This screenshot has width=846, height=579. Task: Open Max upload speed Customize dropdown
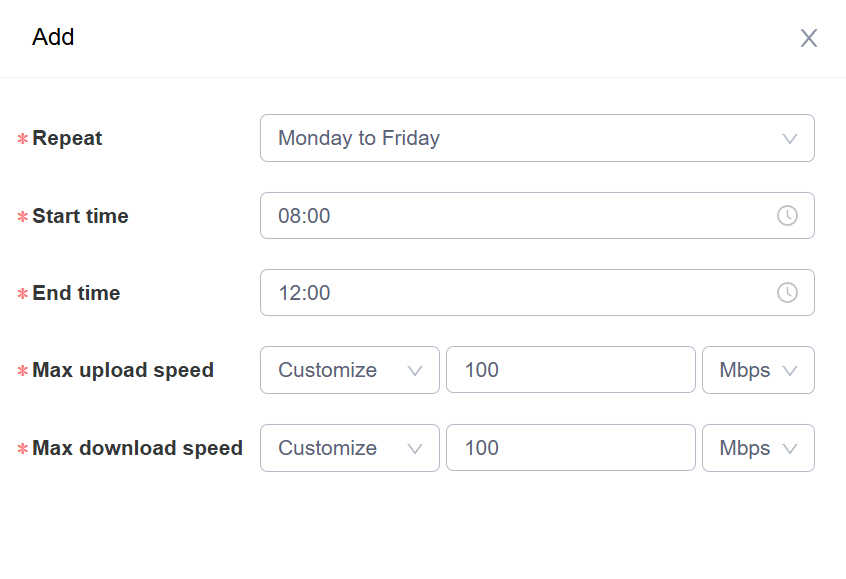coord(340,370)
